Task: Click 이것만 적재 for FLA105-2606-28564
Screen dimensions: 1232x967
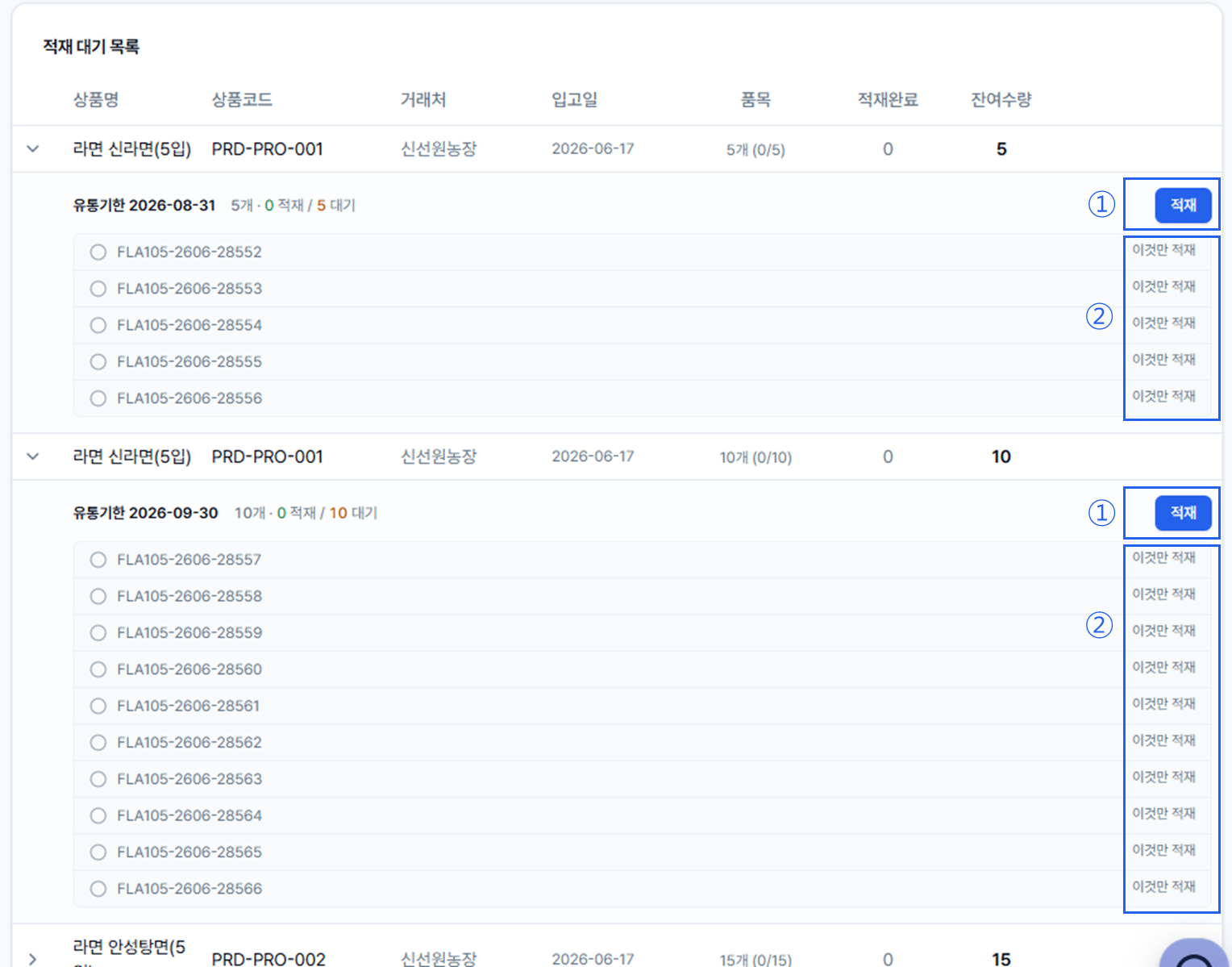Action: tap(1163, 813)
